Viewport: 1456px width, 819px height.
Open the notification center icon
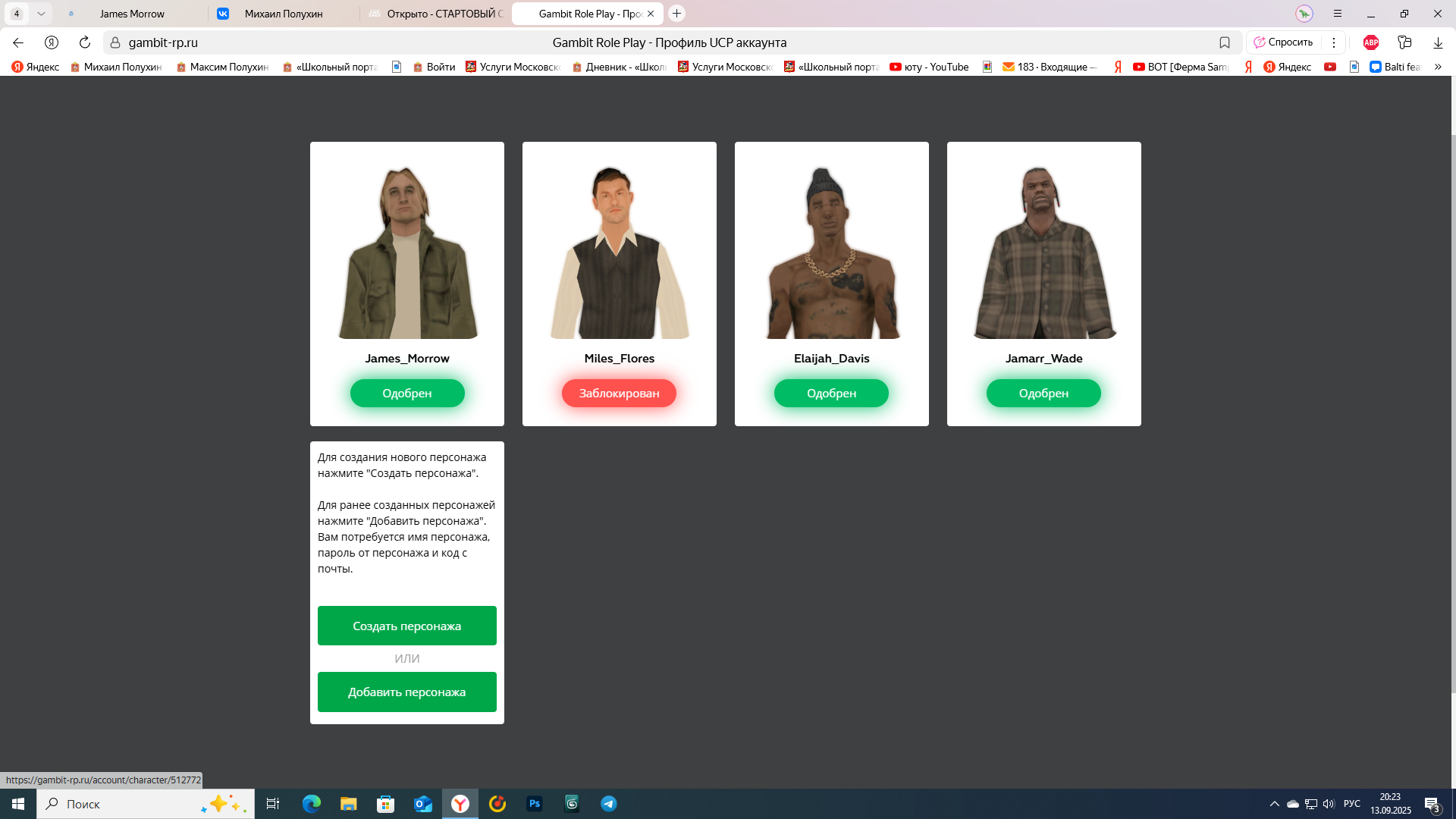(1432, 805)
